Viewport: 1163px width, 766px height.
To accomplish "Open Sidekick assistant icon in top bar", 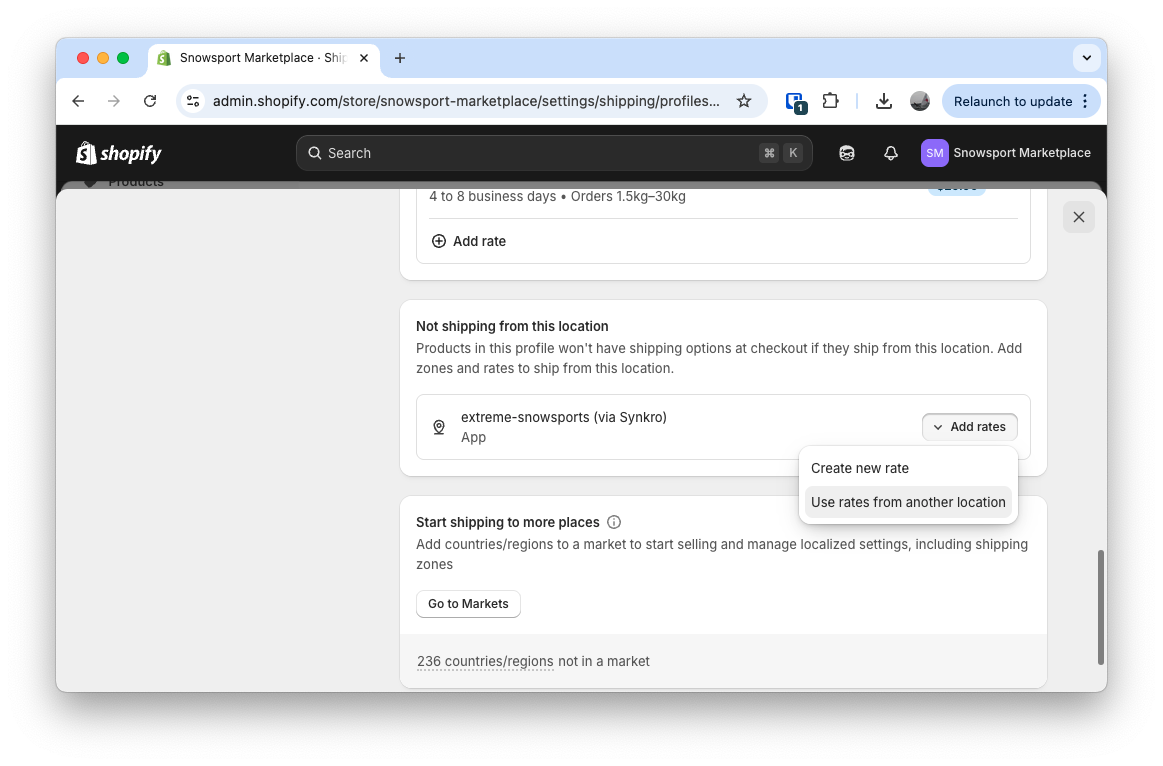I will pos(846,153).
